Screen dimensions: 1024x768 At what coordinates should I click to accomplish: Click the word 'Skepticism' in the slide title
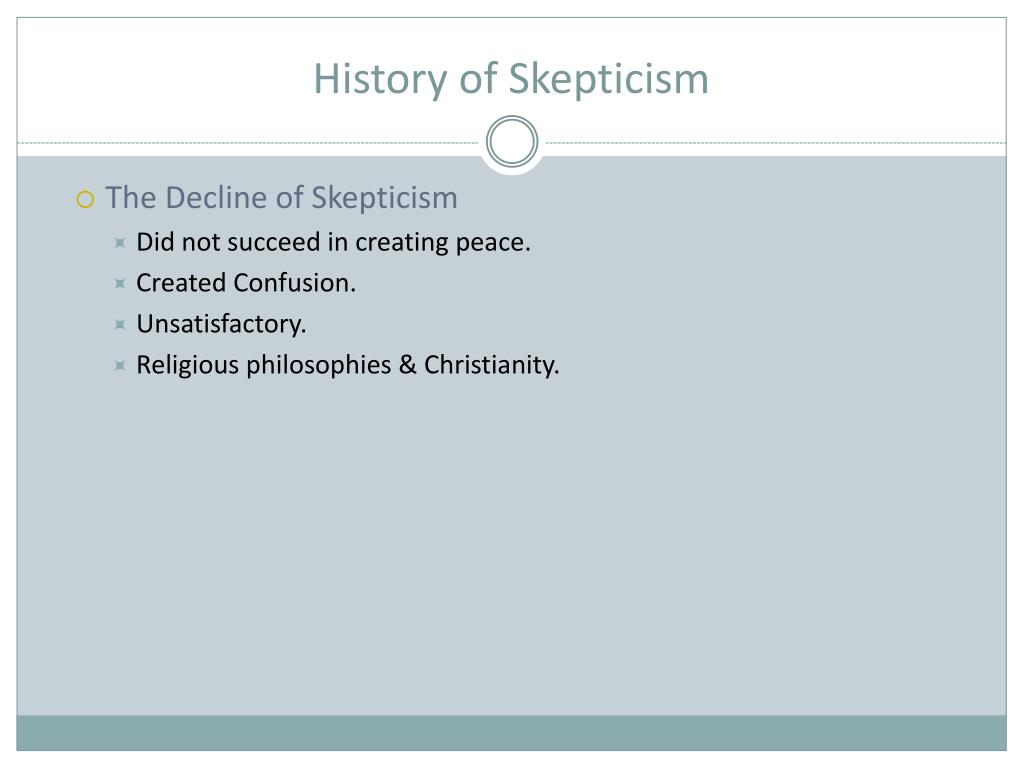pyautogui.click(x=609, y=80)
